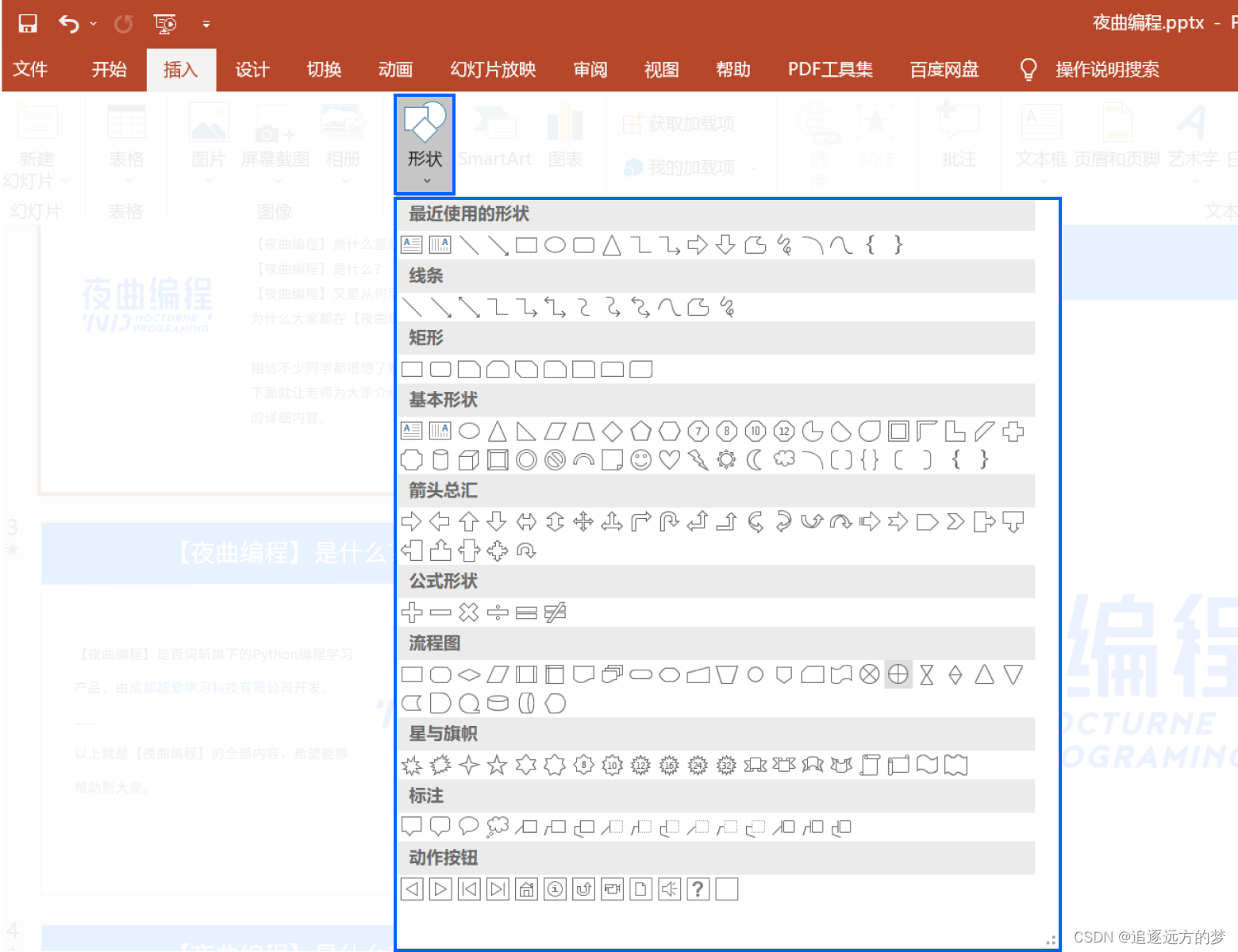Choose the heart shape
The image size is (1238, 952).
669,459
